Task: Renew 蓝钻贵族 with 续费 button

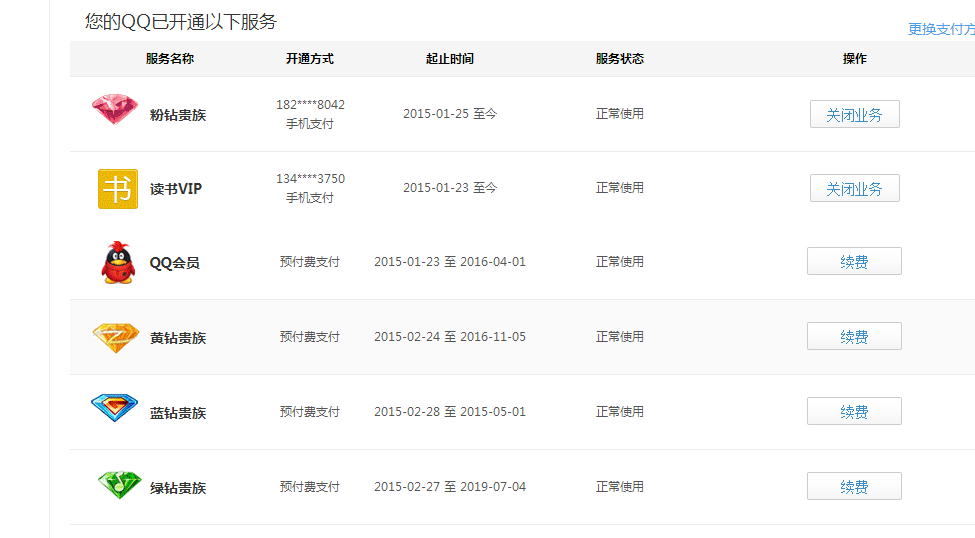Action: pos(854,411)
